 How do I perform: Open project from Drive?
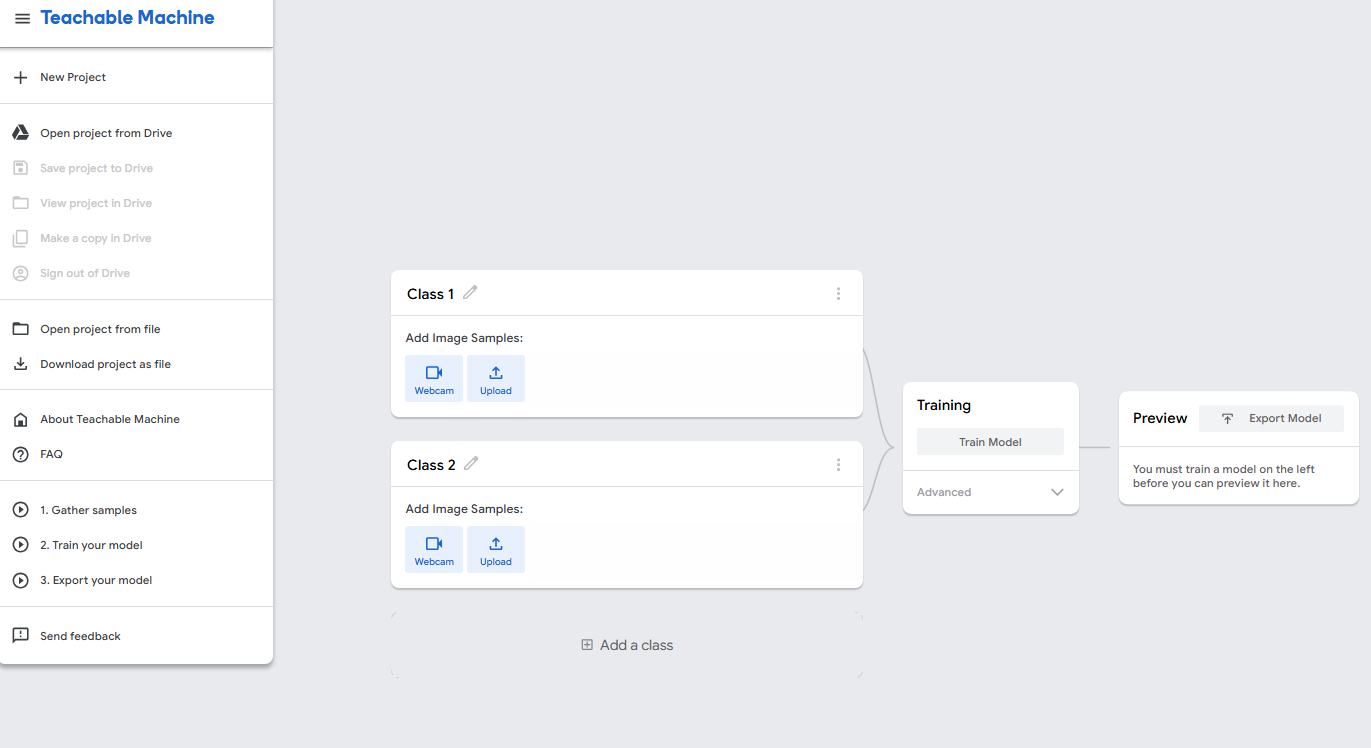[x=106, y=133]
